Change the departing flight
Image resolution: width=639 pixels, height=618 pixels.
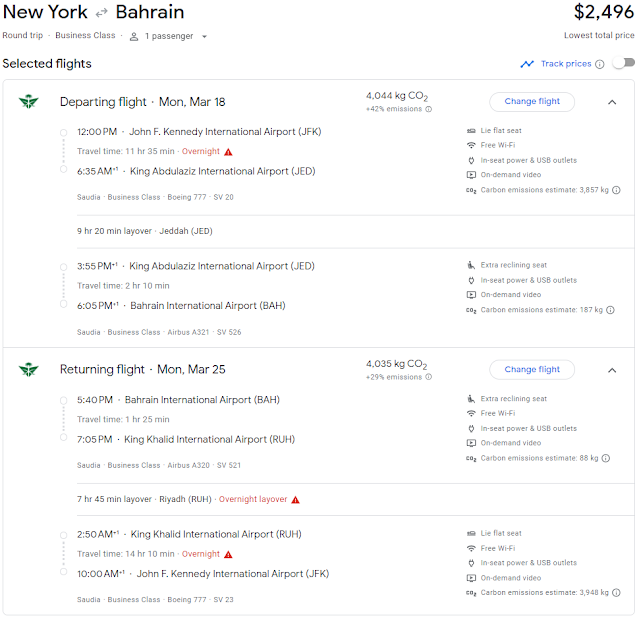(x=532, y=101)
